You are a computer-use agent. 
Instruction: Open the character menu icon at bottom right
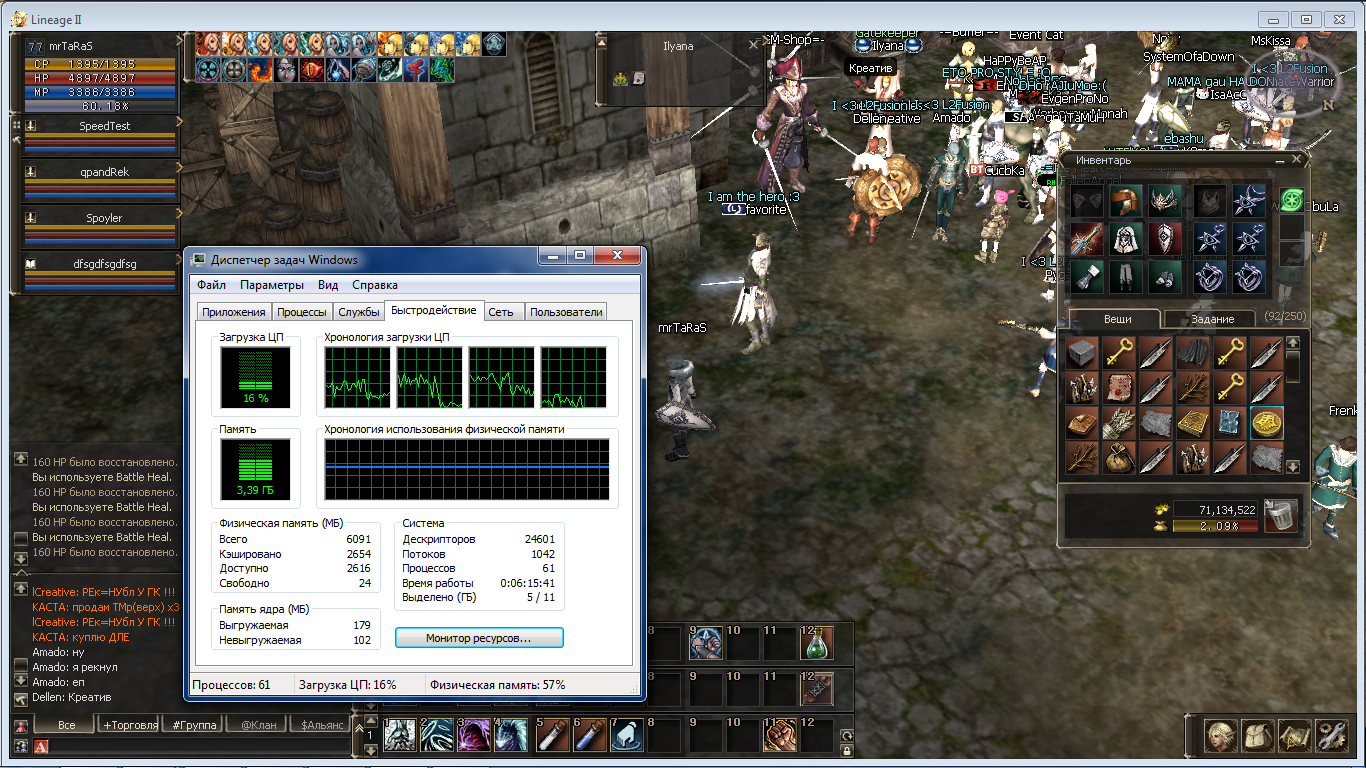(1219, 736)
